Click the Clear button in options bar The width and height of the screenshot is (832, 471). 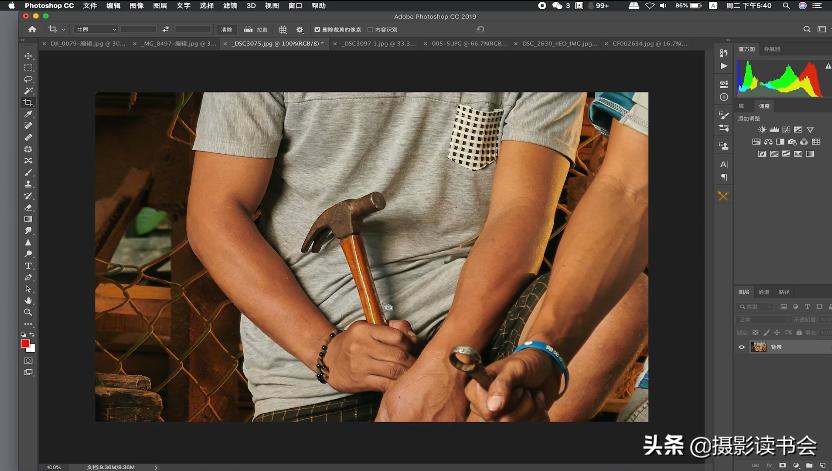(x=227, y=30)
